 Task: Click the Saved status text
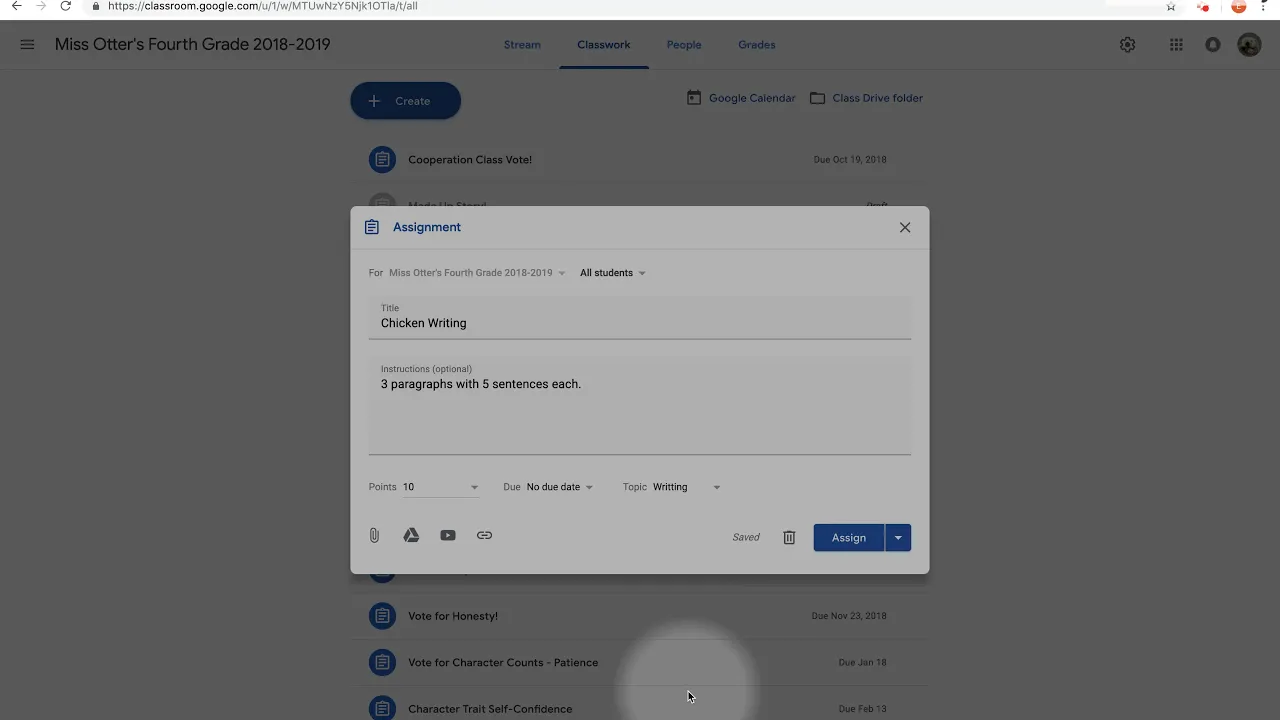tap(746, 537)
